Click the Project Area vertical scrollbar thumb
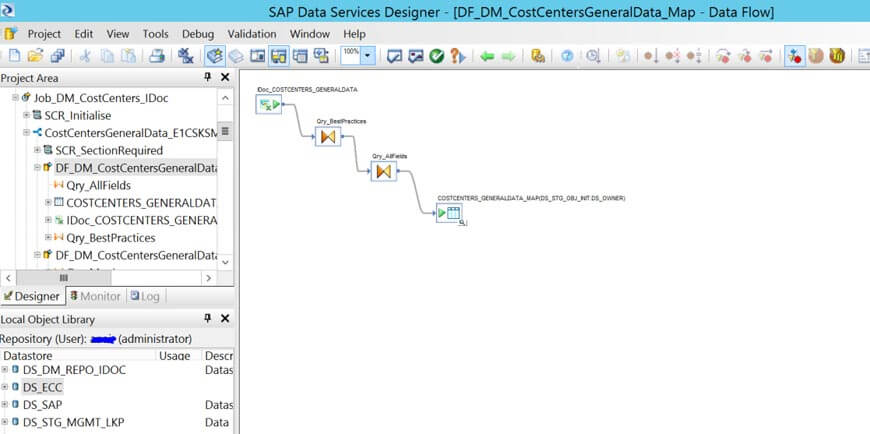Image resolution: width=870 pixels, height=434 pixels. point(225,132)
